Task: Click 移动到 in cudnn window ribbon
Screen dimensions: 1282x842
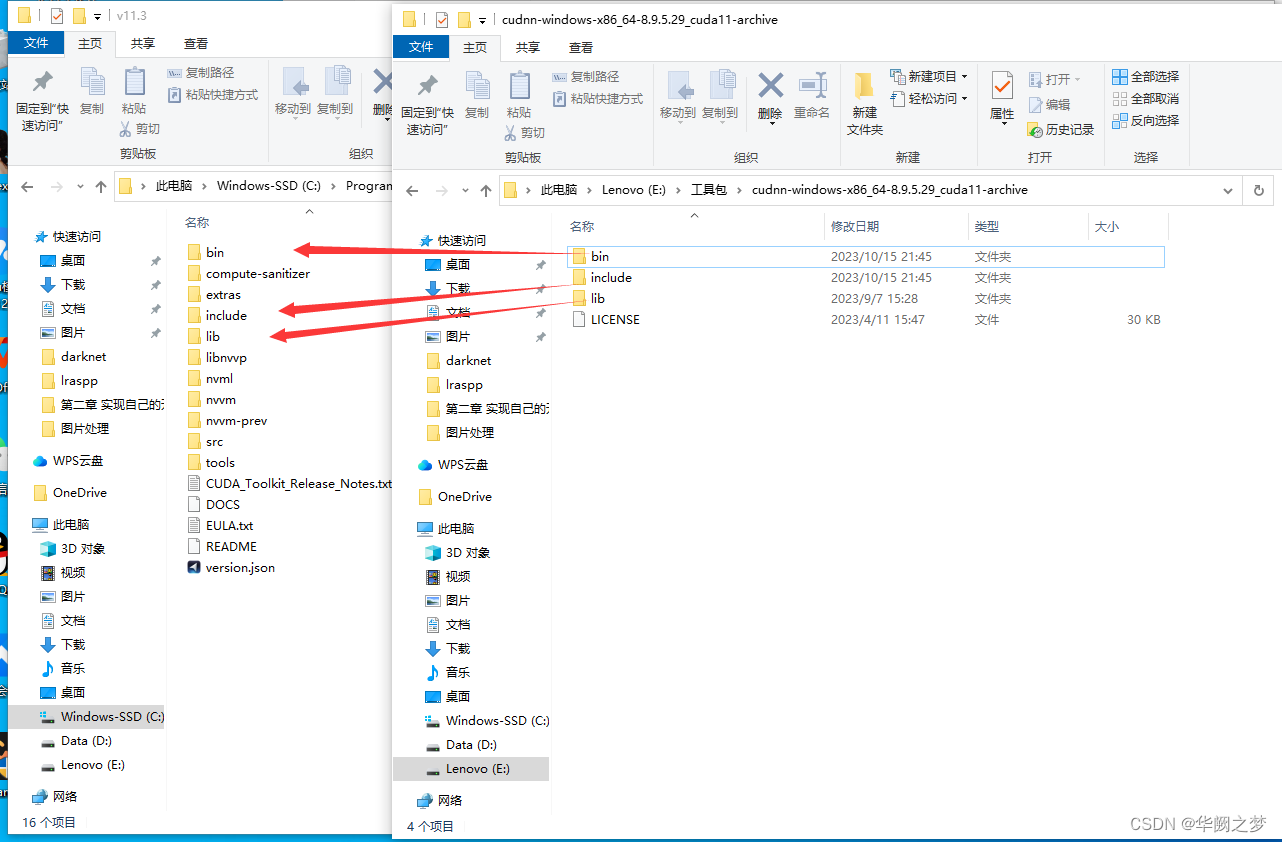Action: (x=678, y=95)
